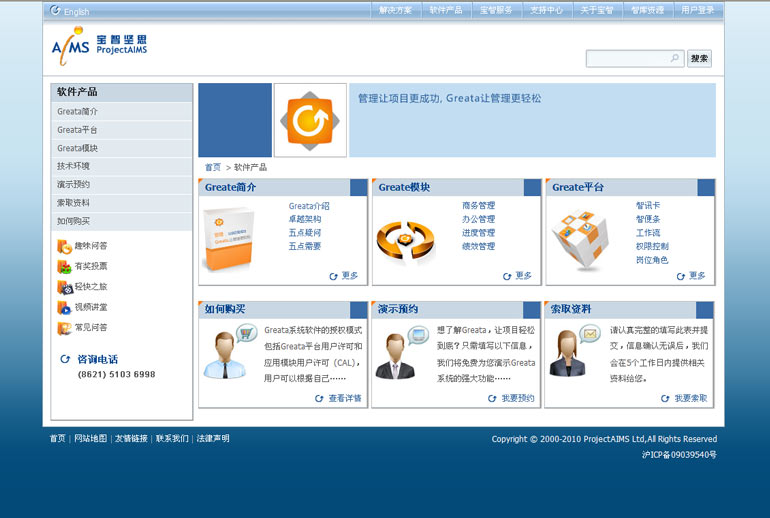Open the 五点需要 link

pyautogui.click(x=305, y=246)
